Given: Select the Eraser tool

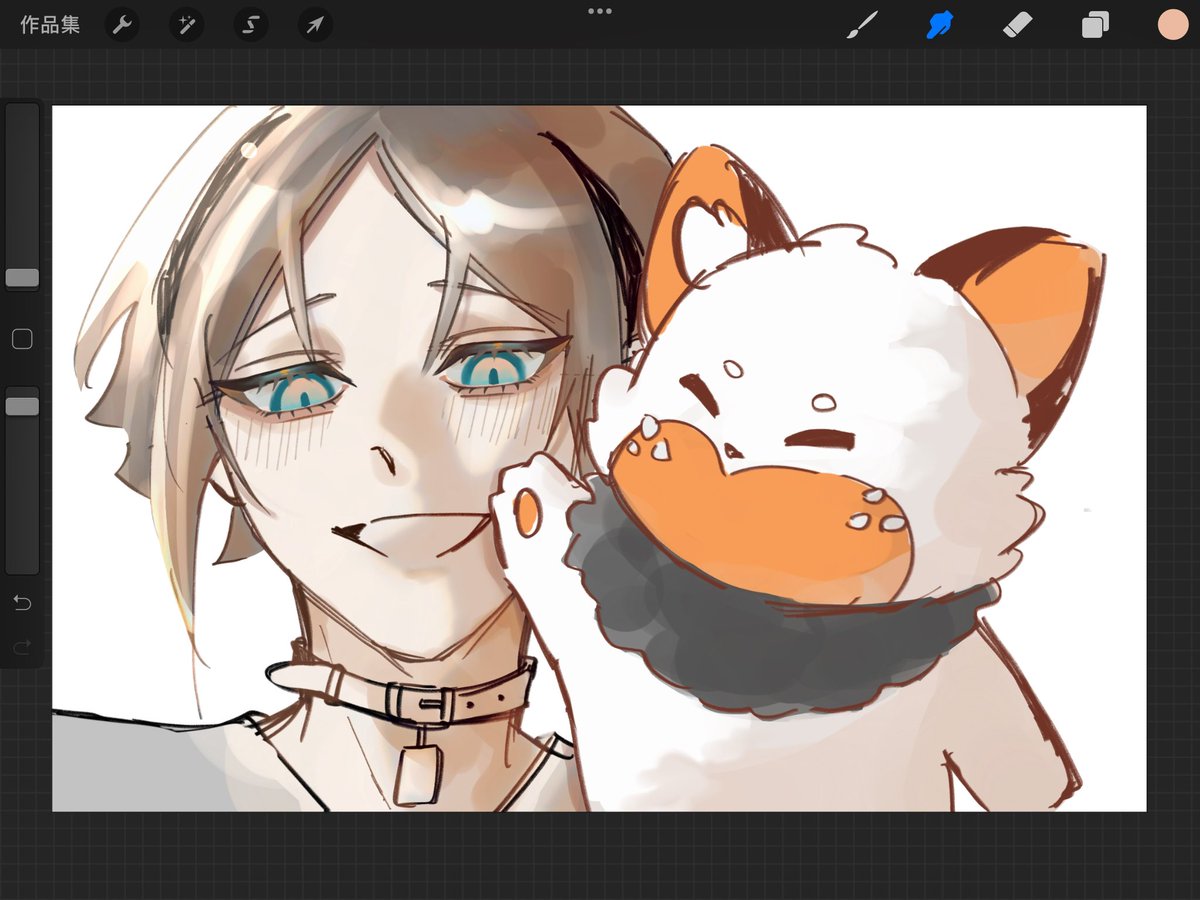Looking at the screenshot, I should click(1017, 25).
